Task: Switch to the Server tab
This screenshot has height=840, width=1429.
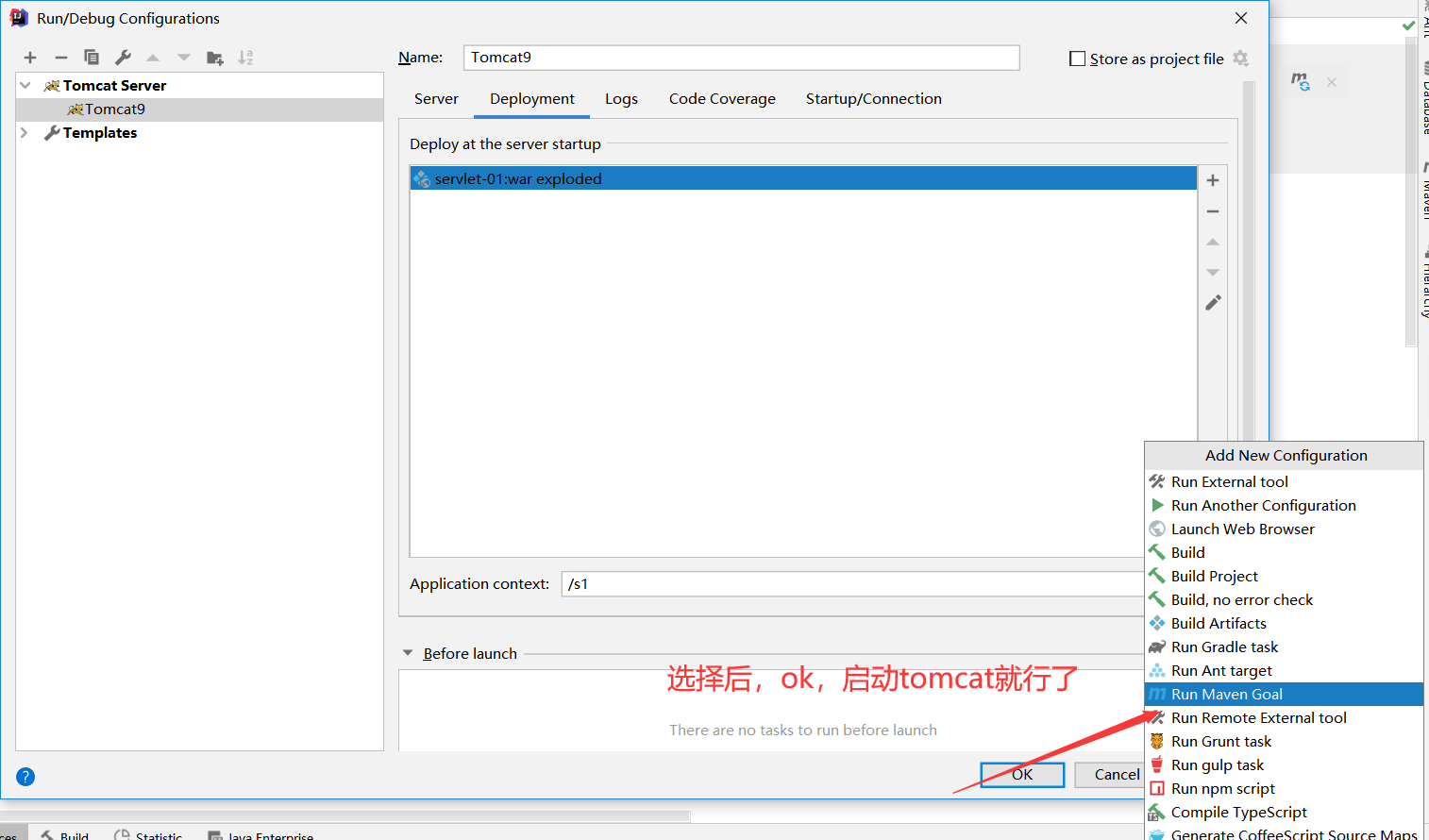Action: [x=436, y=99]
